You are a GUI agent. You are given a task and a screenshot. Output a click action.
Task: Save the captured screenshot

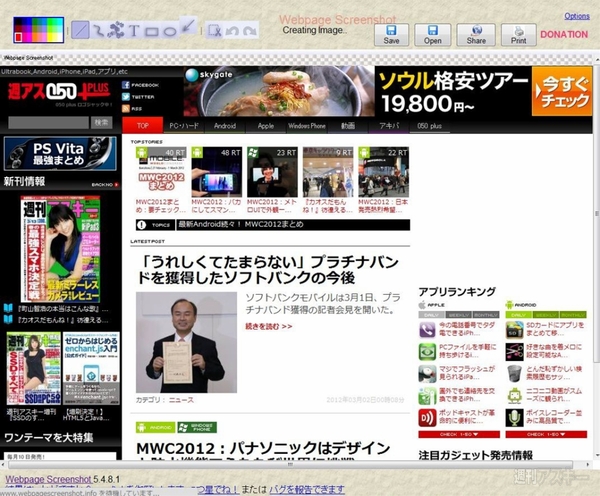391,35
